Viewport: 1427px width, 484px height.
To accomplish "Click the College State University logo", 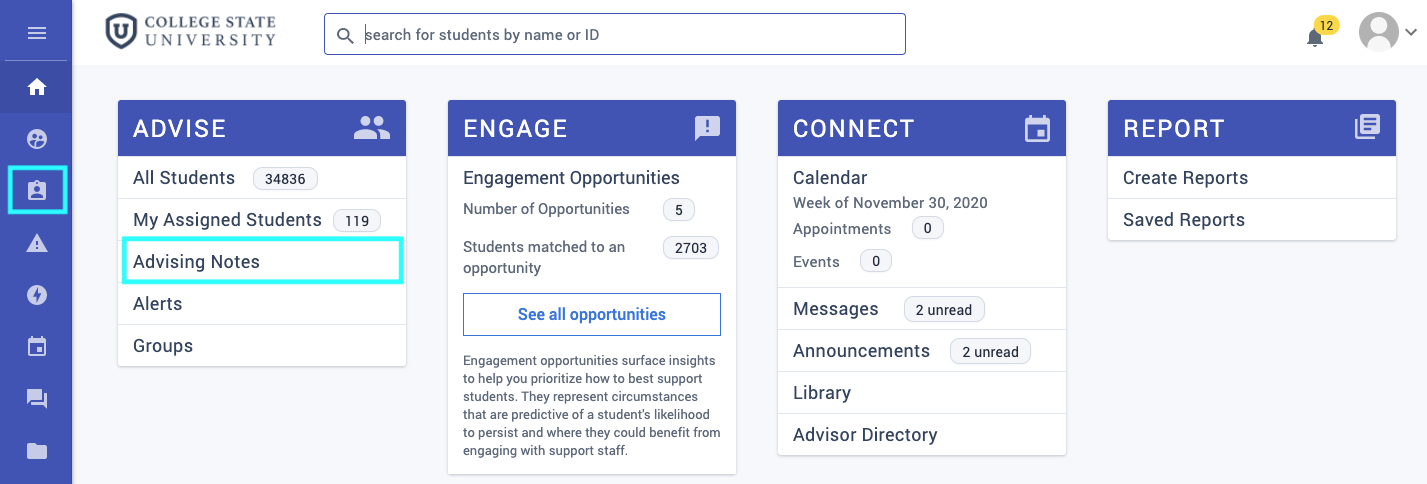I will [190, 32].
